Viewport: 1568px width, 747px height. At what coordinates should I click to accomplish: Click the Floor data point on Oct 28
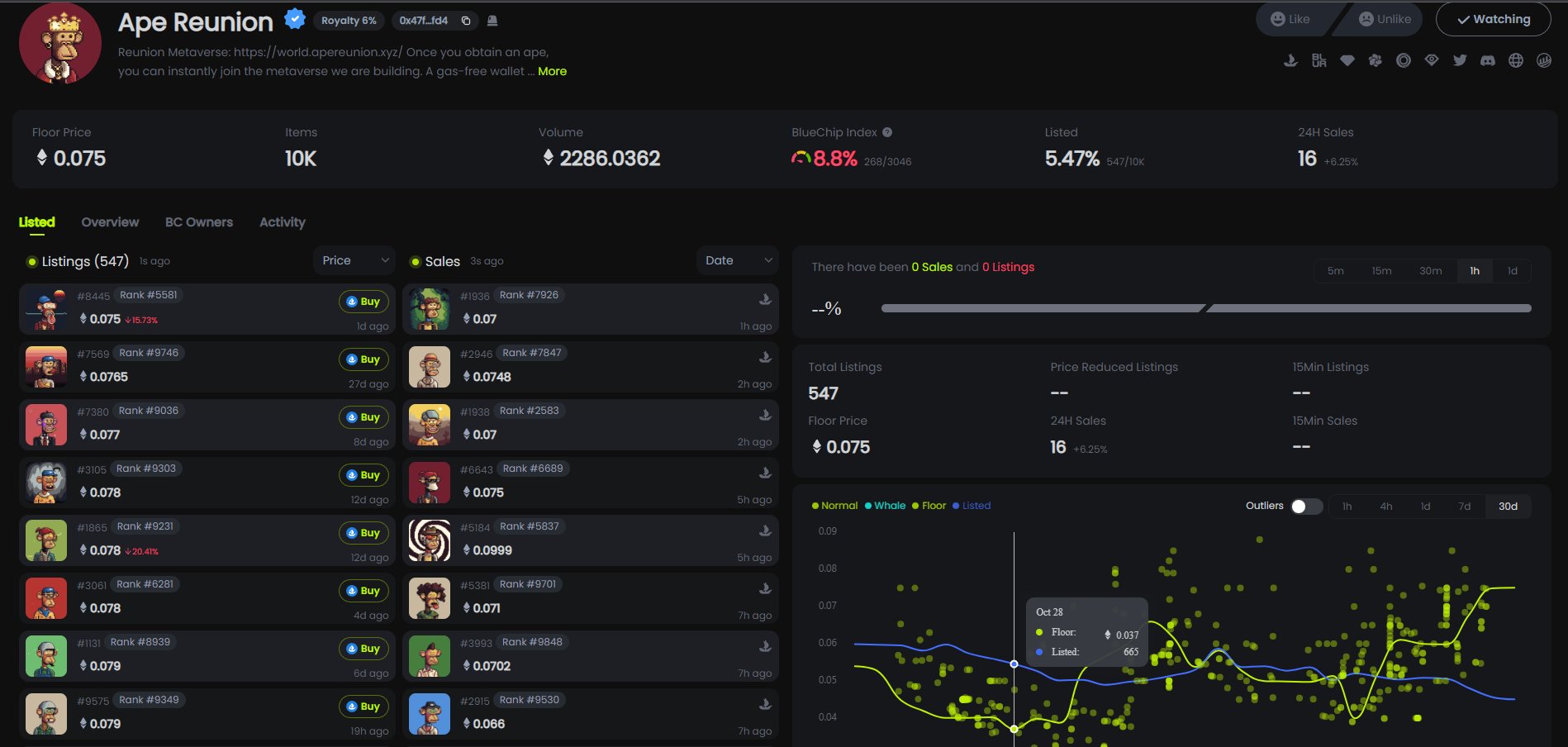click(x=1014, y=729)
